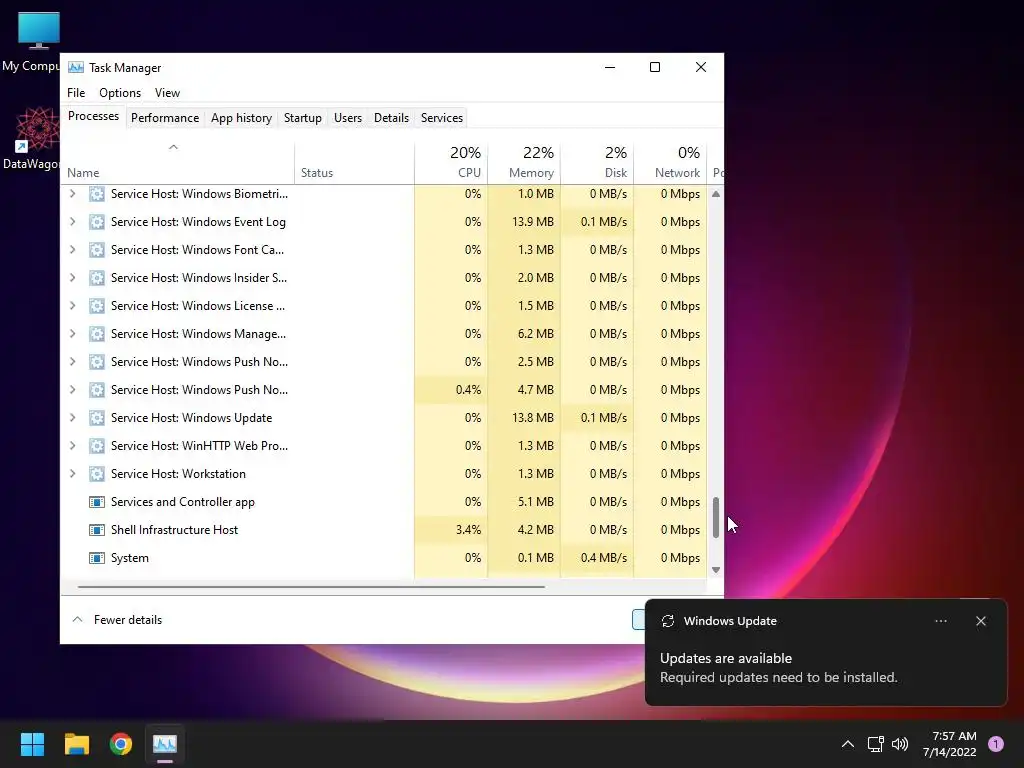1024x768 pixels.
Task: Show hidden system tray icons
Action: point(848,744)
